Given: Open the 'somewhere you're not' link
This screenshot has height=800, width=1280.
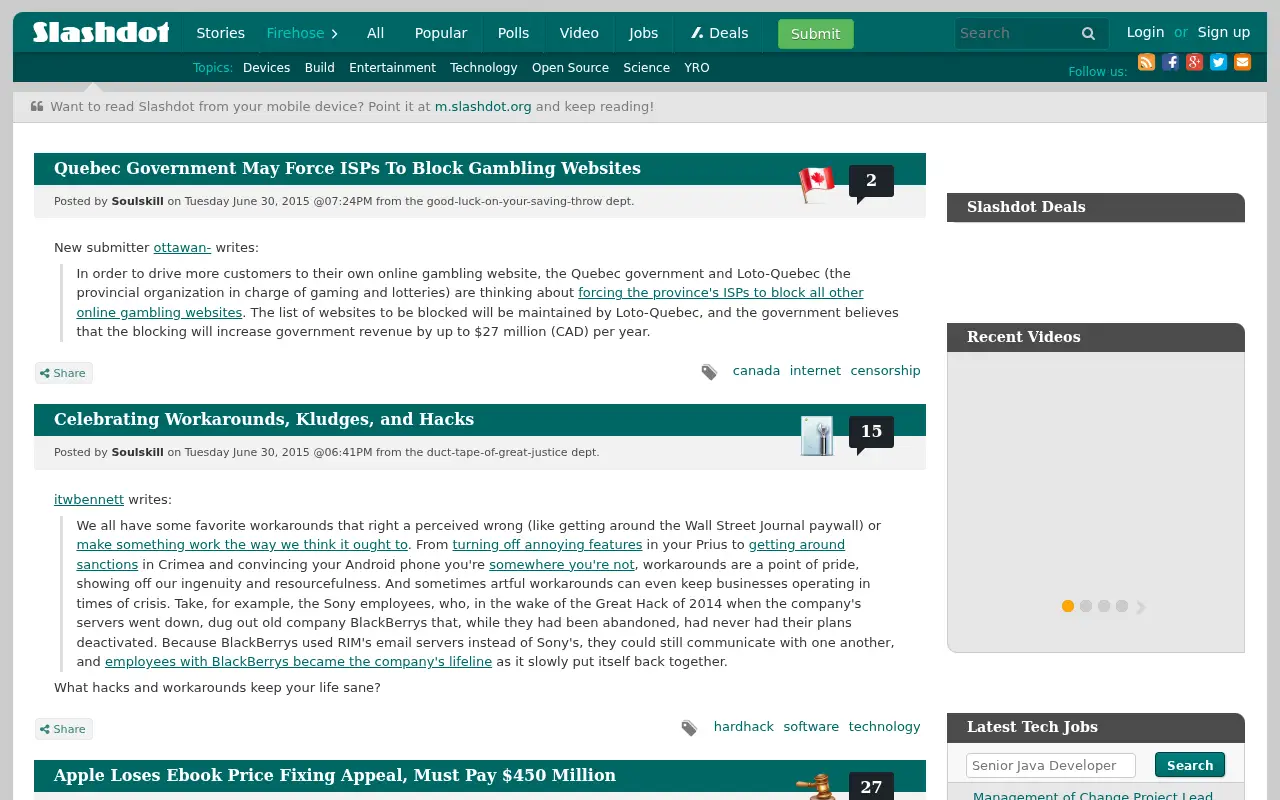Looking at the screenshot, I should pyautogui.click(x=562, y=564).
